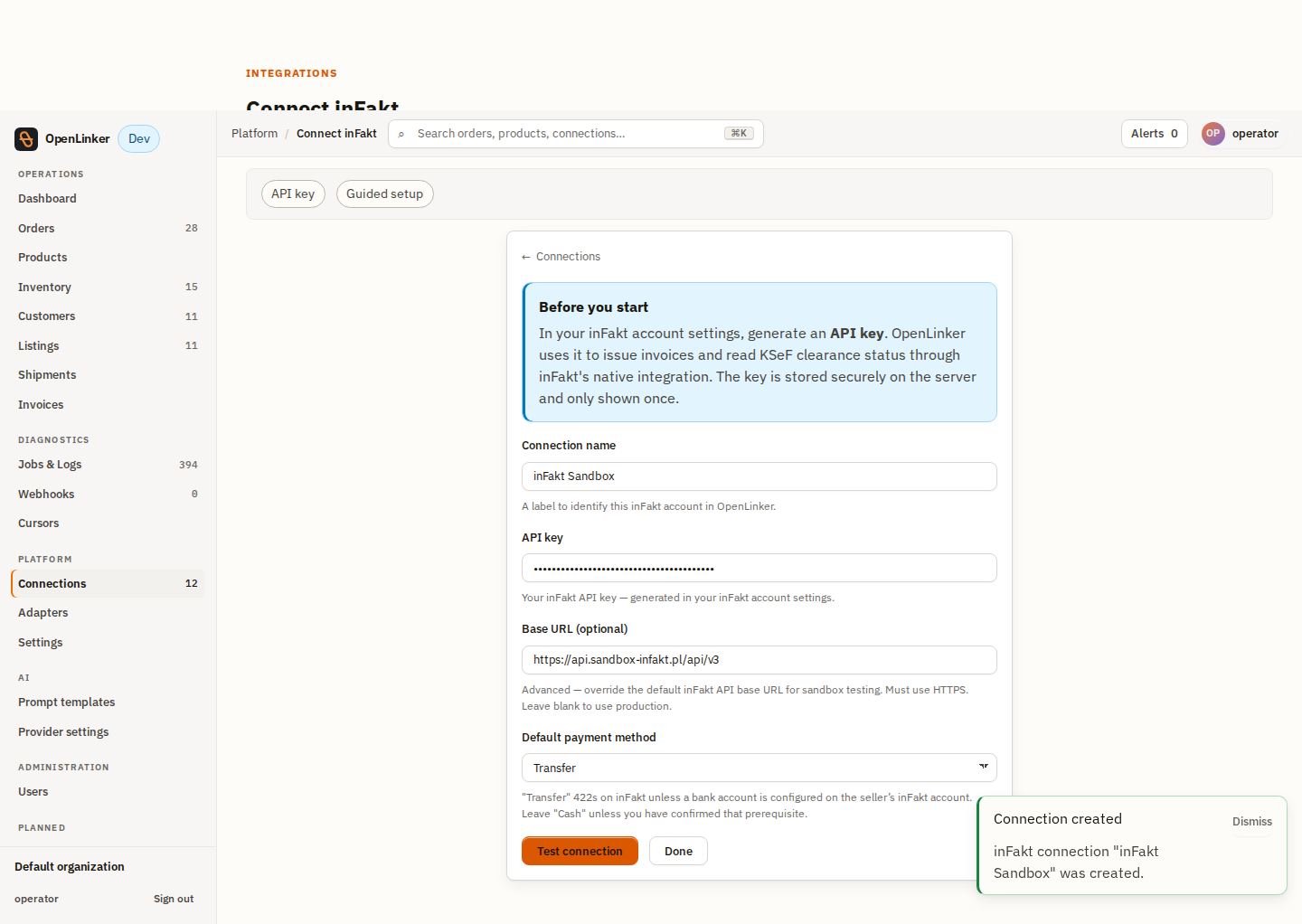
Task: Dismiss the Connection created notification
Action: click(x=1251, y=821)
